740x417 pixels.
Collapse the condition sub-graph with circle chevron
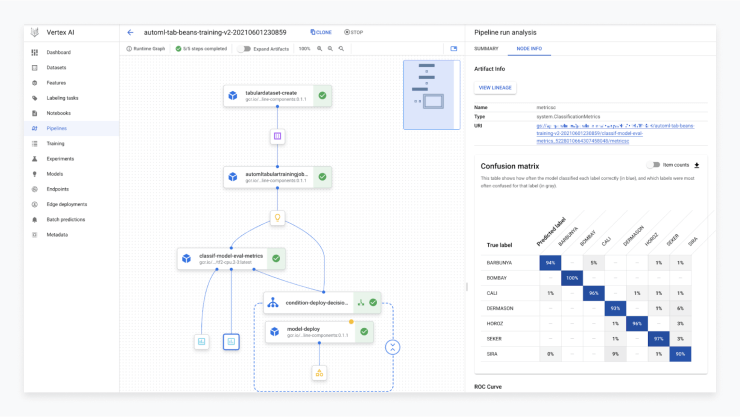(x=393, y=347)
